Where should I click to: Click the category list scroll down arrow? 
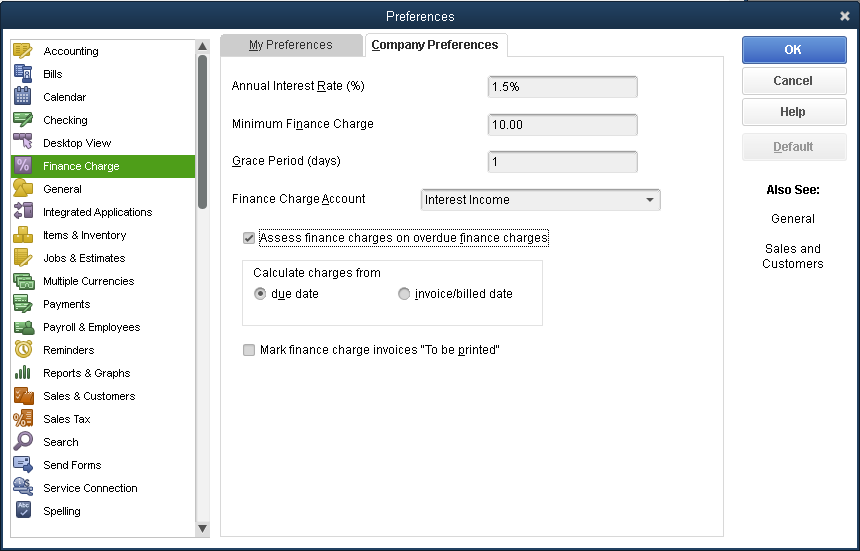(x=202, y=529)
